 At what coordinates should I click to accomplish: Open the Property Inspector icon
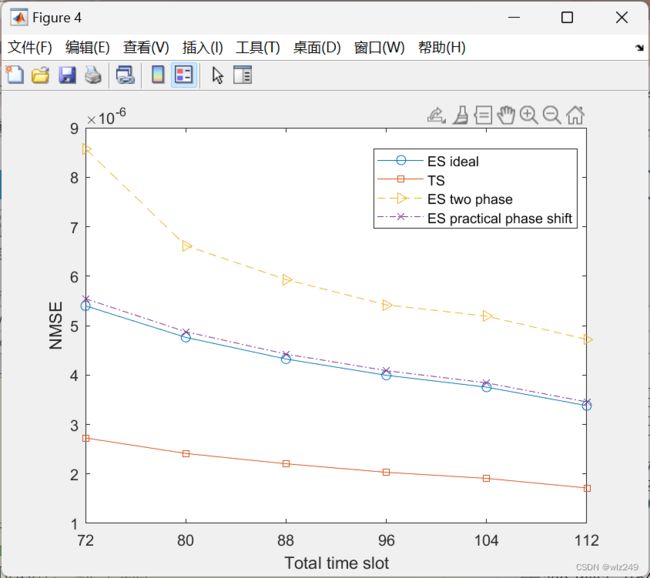(x=243, y=75)
